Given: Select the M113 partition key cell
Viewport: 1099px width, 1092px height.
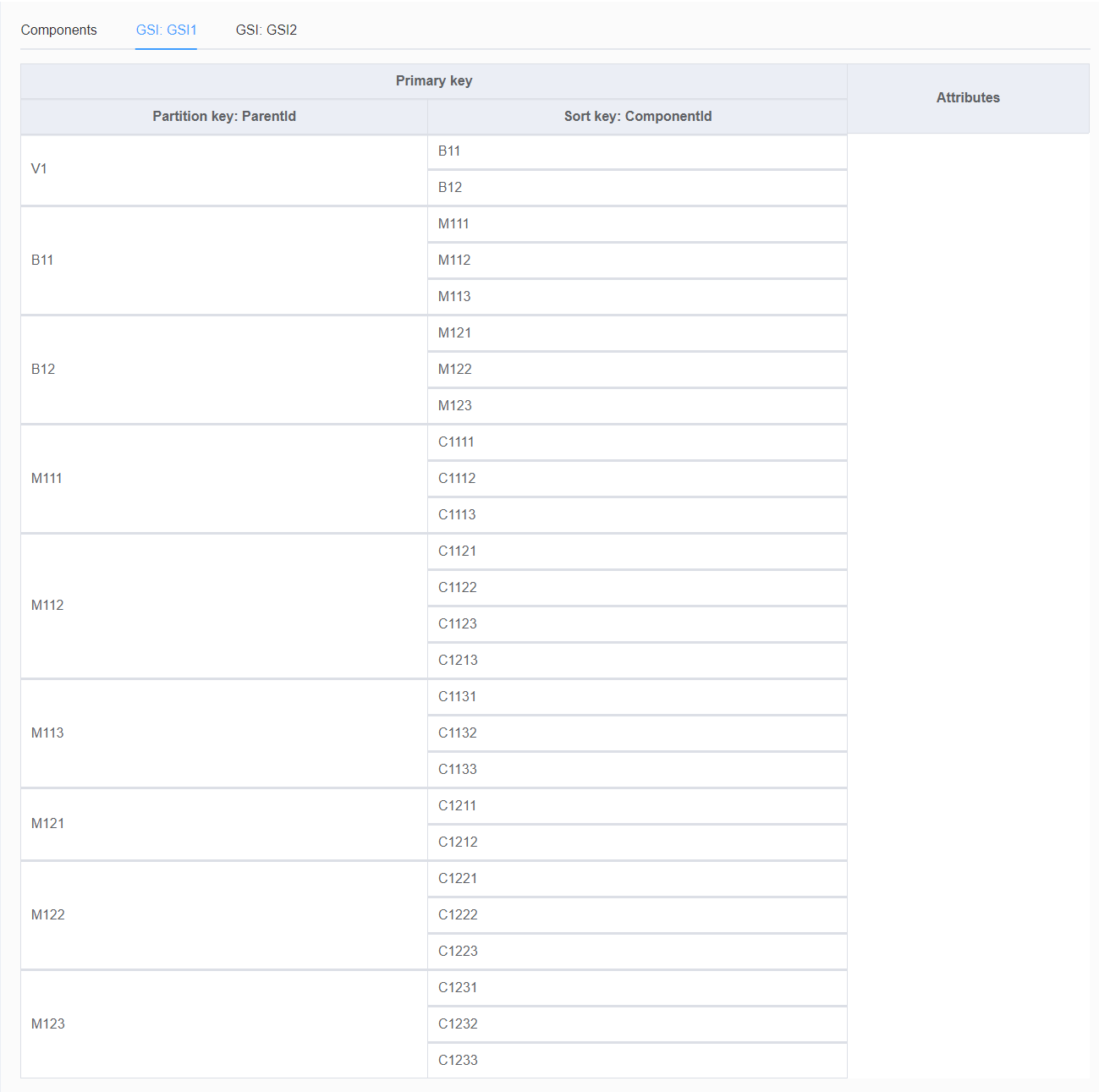Looking at the screenshot, I should (47, 733).
